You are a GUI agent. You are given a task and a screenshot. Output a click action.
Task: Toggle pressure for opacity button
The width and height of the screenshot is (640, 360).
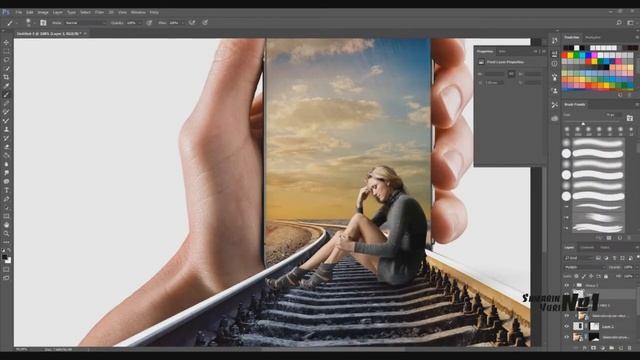[x=149, y=23]
